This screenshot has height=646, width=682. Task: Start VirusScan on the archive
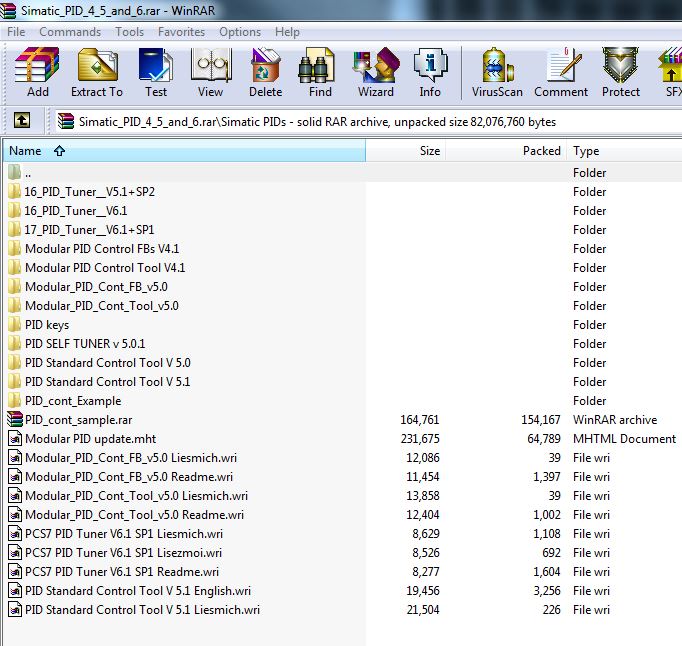click(497, 72)
